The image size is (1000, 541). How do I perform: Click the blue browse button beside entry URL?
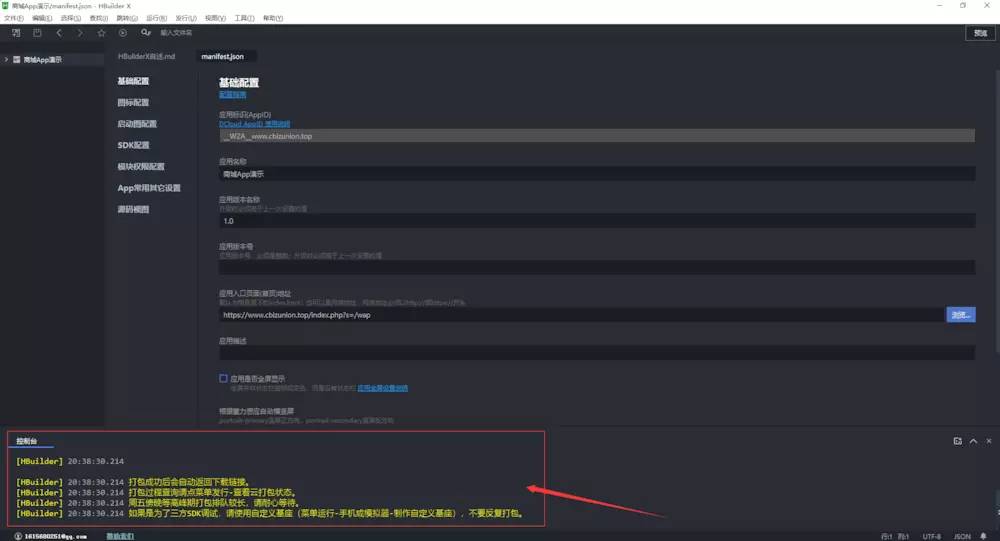pos(960,315)
